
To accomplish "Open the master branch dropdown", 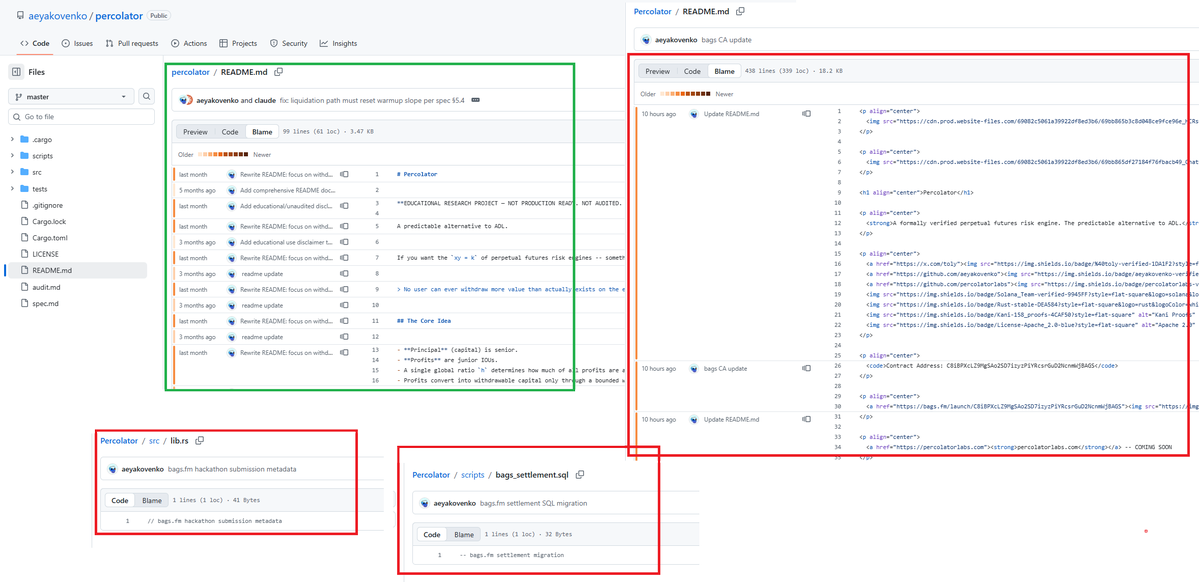I will [x=71, y=97].
